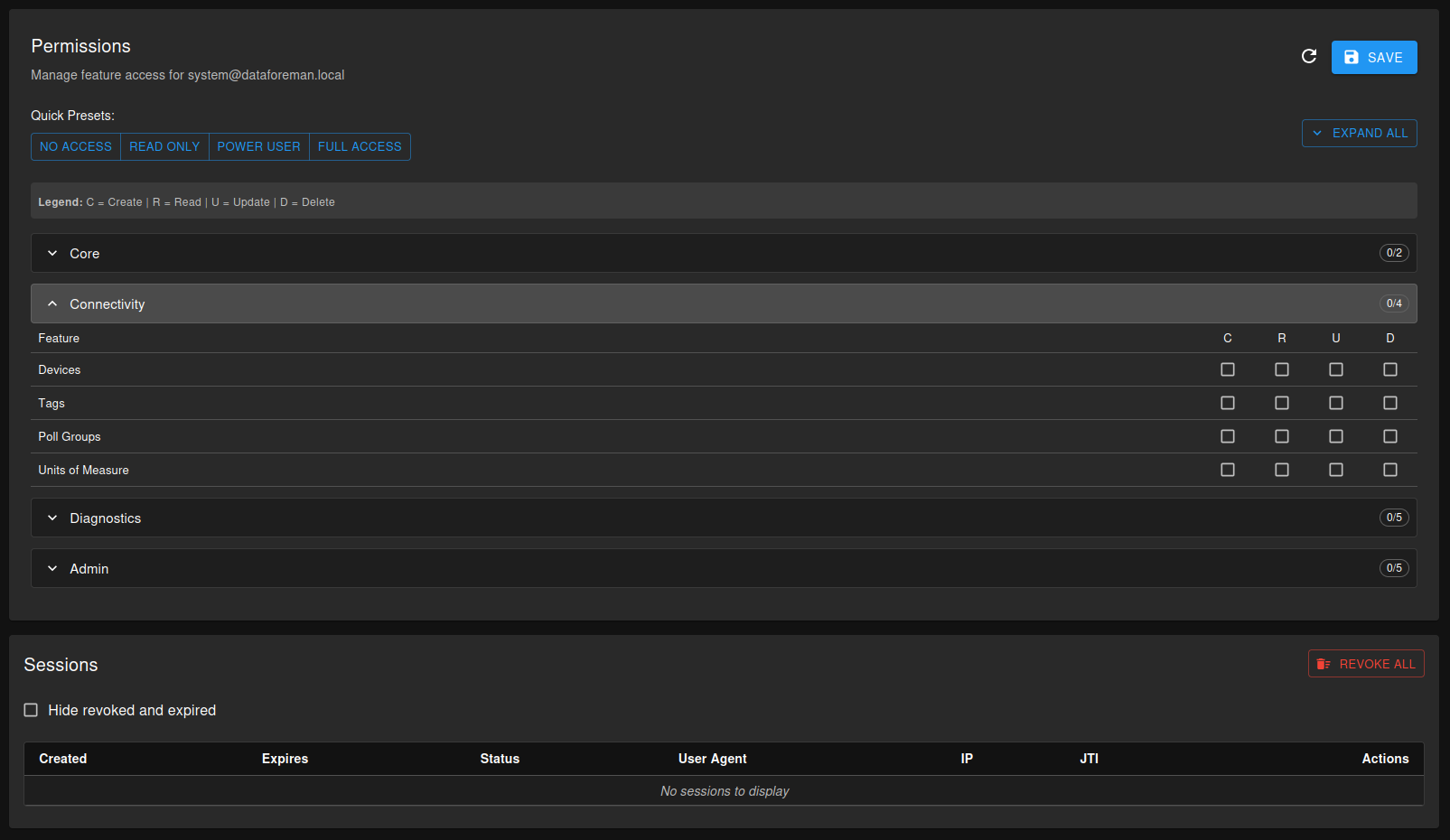Image resolution: width=1450 pixels, height=840 pixels.
Task: Check Delete access for Units of Measure
Action: click(1390, 470)
